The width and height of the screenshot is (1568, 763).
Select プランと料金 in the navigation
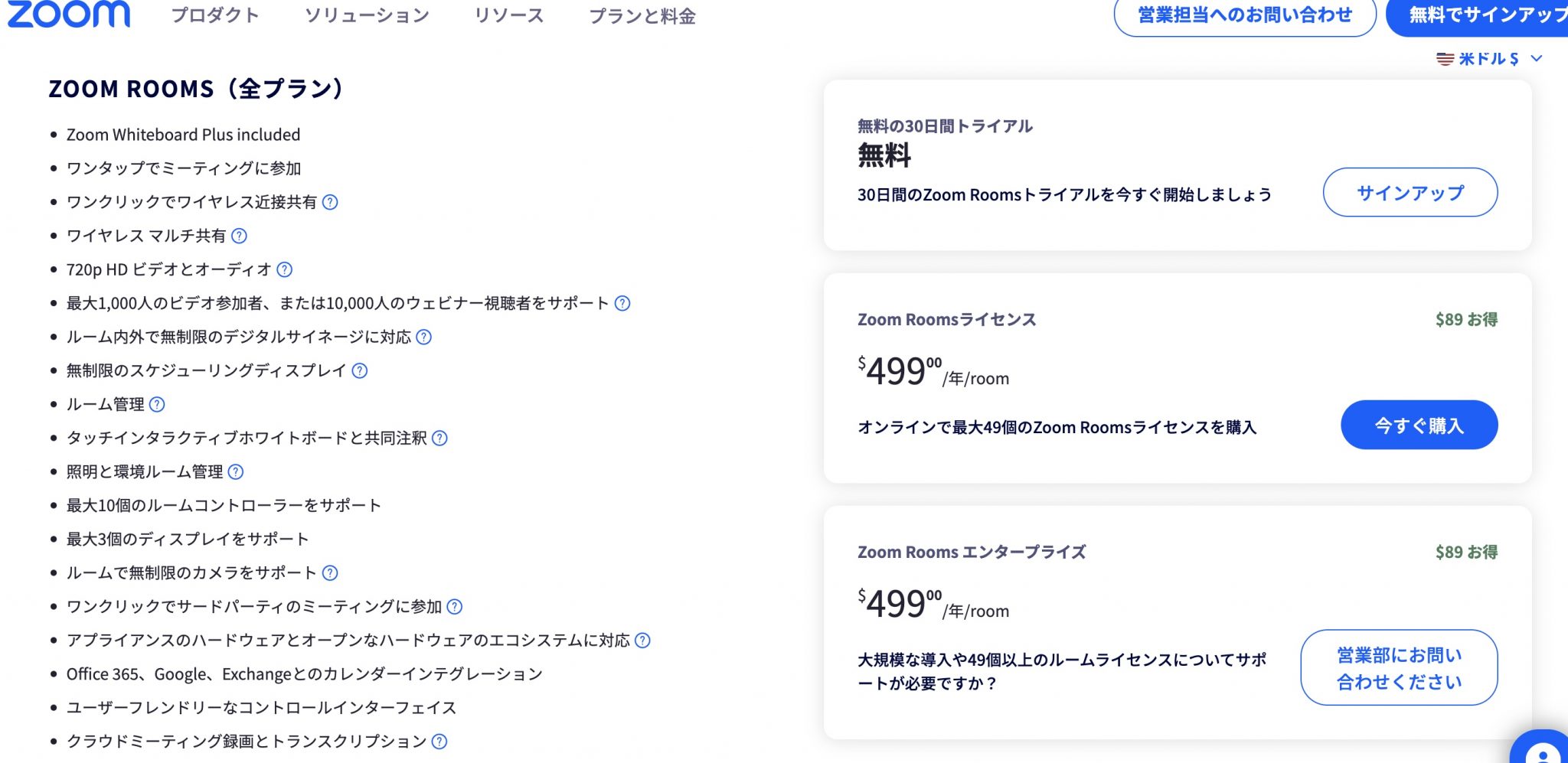(x=644, y=16)
